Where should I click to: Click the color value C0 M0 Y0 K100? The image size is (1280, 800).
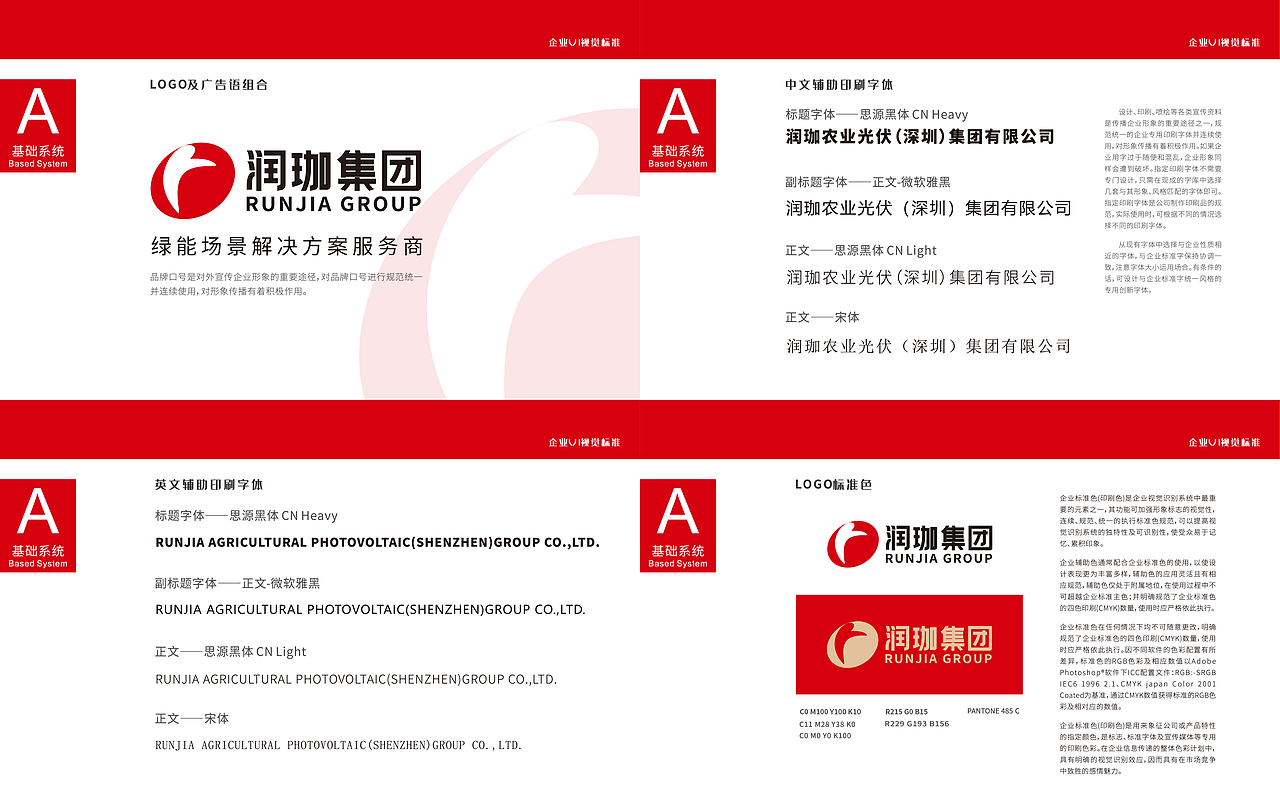pyautogui.click(x=825, y=736)
